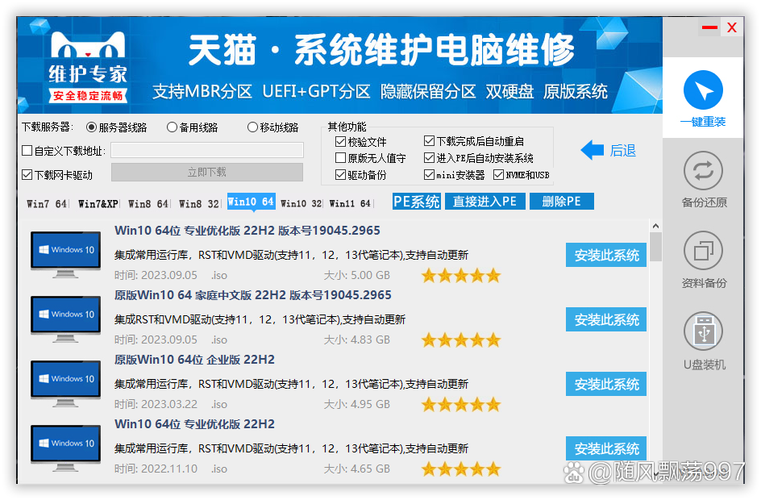The height and width of the screenshot is (500, 761).
Task: Click star rating of 家庭中文版 entry
Action: (x=461, y=340)
